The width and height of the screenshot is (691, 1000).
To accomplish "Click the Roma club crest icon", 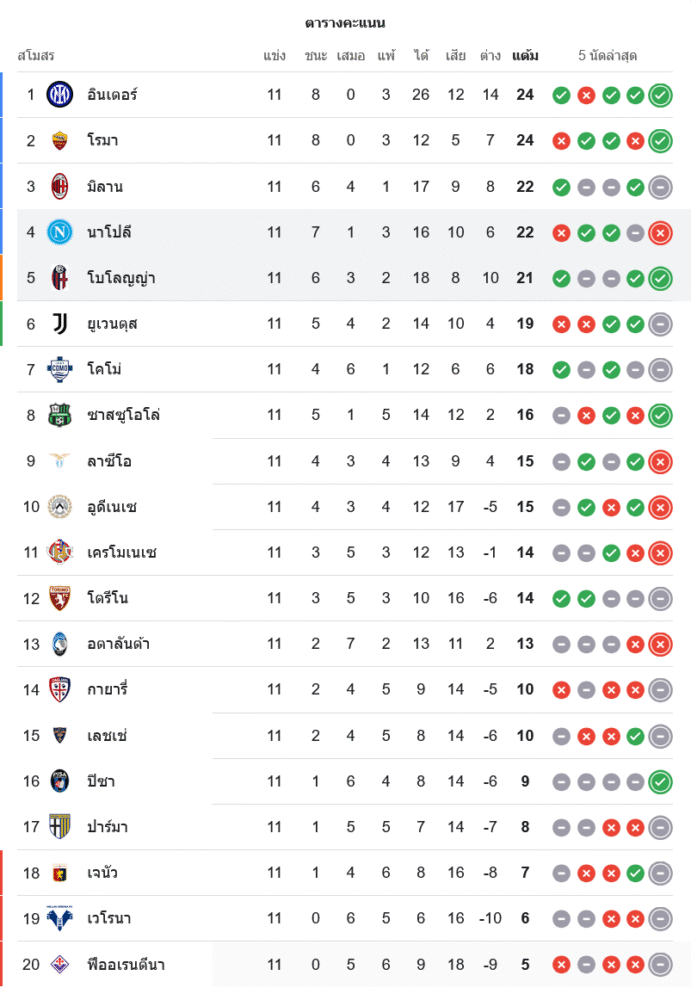I will pos(60,141).
